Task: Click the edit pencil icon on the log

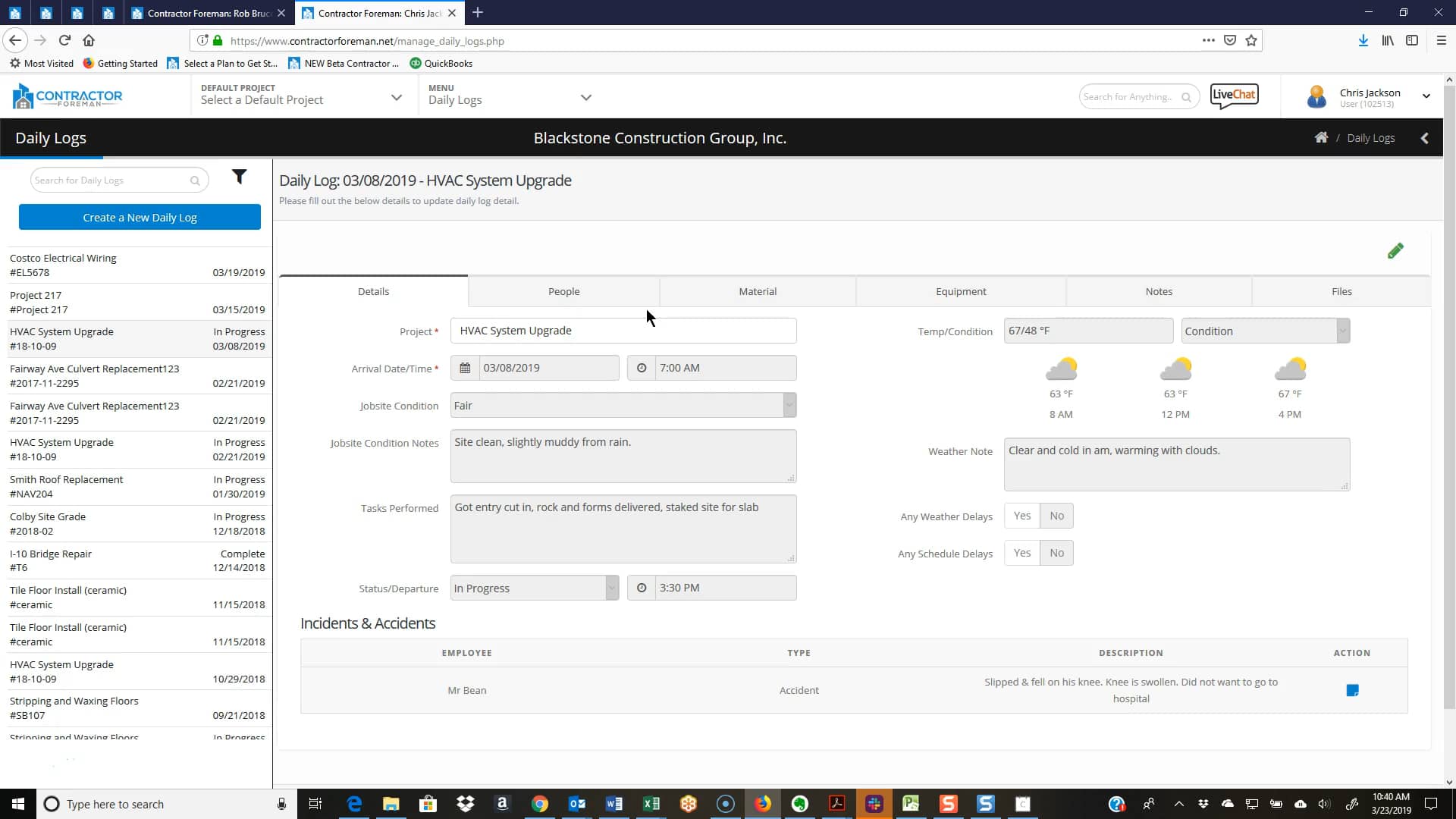Action: point(1396,250)
